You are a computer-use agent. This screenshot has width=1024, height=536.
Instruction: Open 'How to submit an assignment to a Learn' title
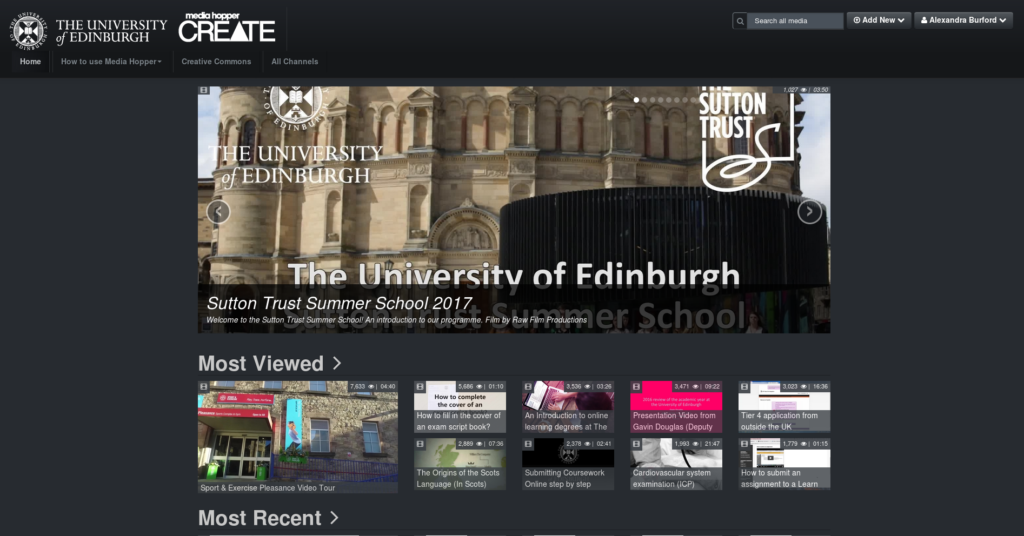(x=779, y=479)
